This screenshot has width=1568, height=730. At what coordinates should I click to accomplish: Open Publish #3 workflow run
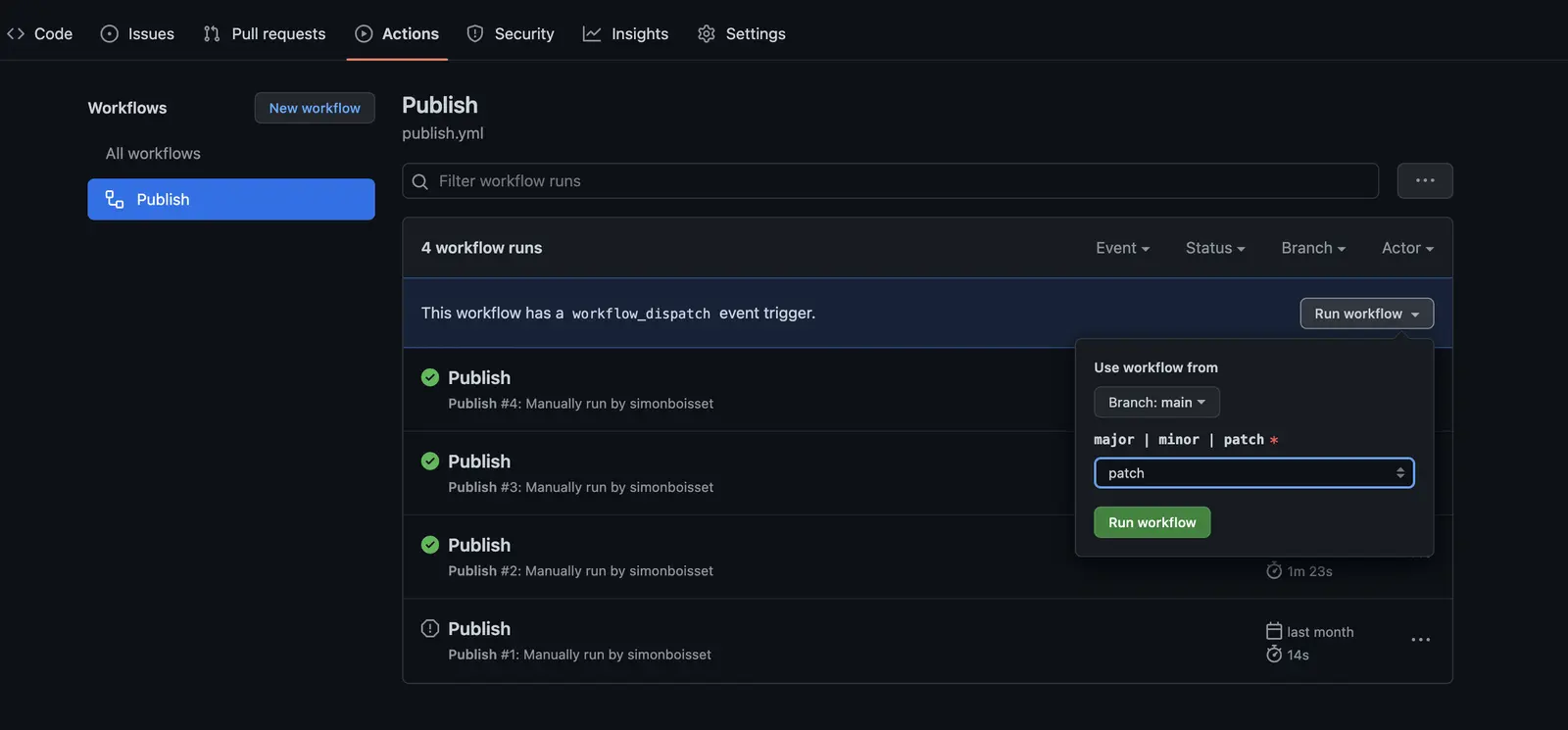coord(479,462)
